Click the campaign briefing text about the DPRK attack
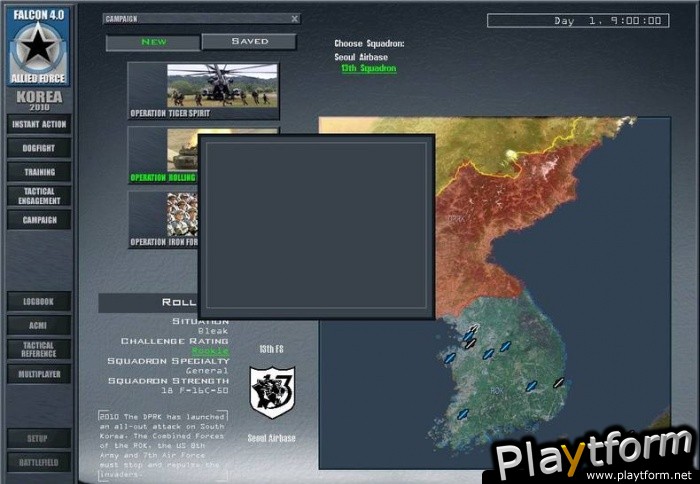Screen dimensions: 700x484 [163, 446]
